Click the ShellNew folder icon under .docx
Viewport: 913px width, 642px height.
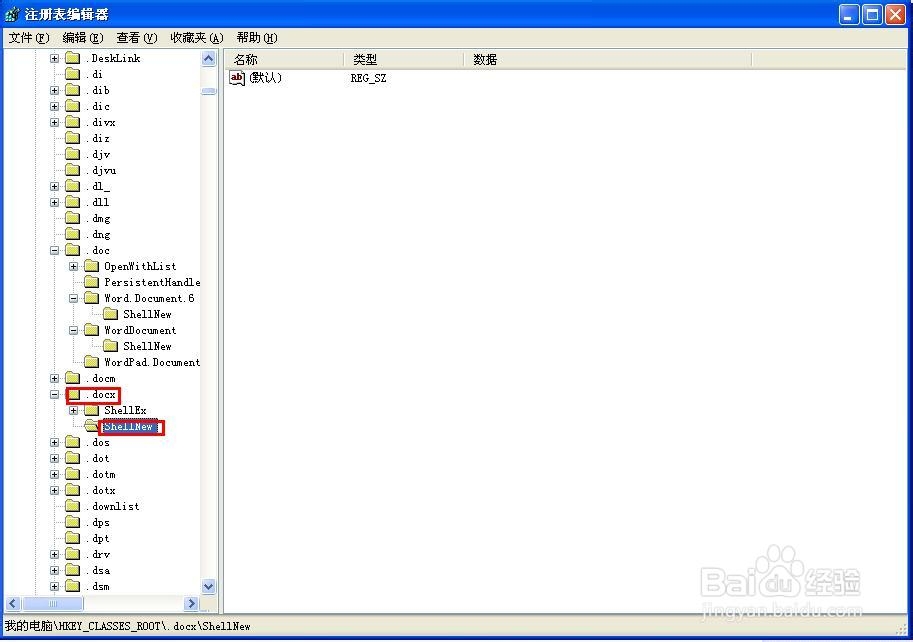92,427
